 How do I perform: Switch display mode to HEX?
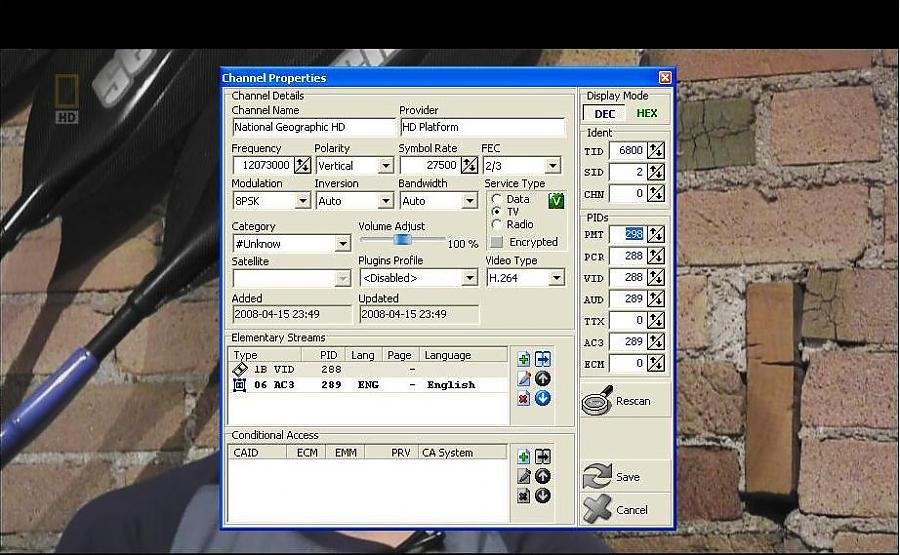pyautogui.click(x=647, y=113)
